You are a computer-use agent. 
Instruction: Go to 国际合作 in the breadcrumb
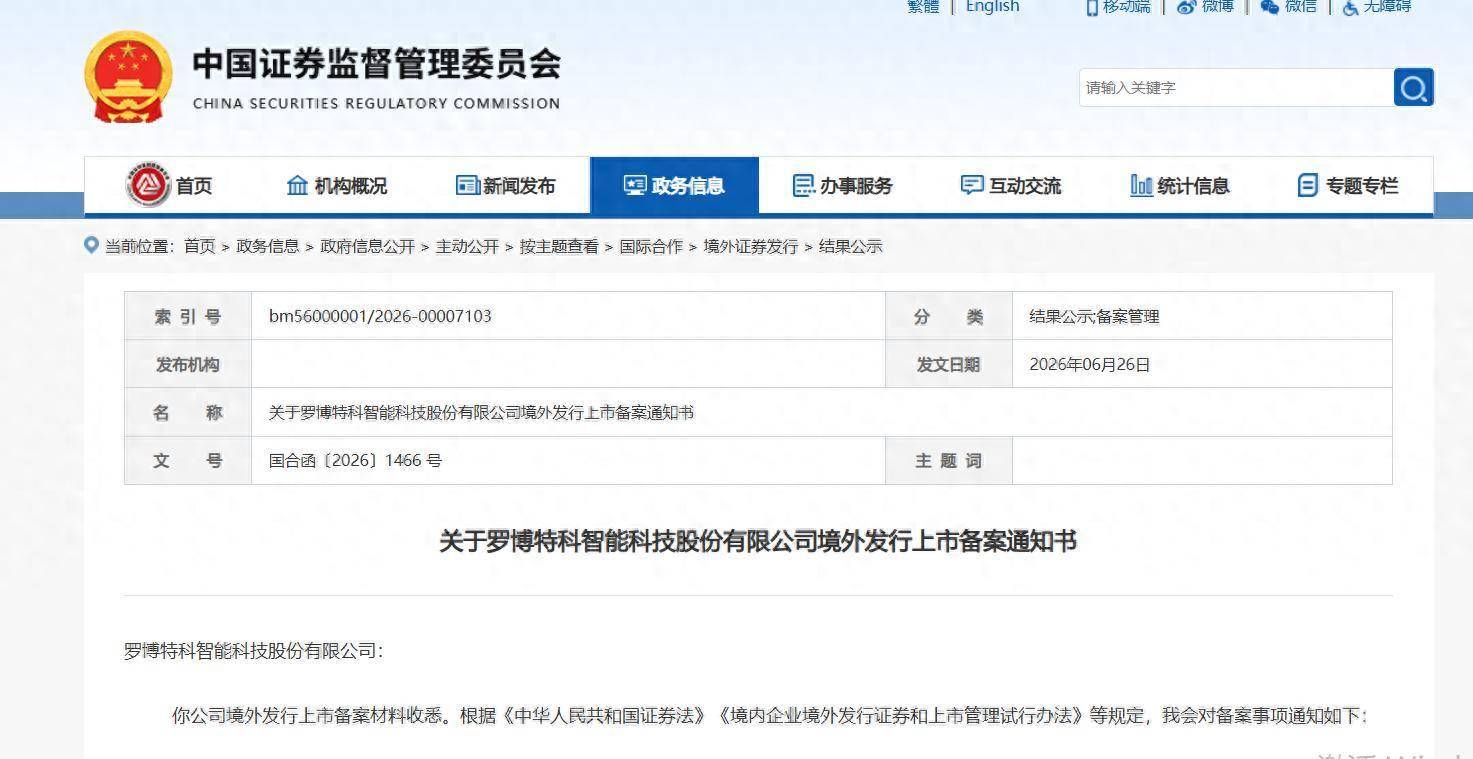pos(651,246)
